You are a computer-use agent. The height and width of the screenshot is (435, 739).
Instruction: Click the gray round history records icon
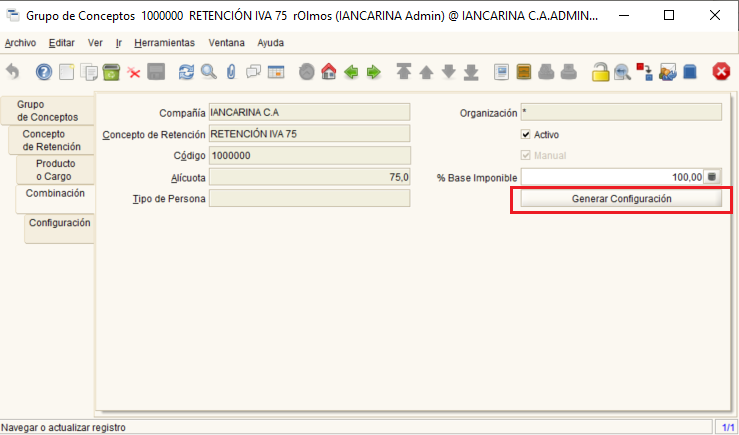coord(306,72)
